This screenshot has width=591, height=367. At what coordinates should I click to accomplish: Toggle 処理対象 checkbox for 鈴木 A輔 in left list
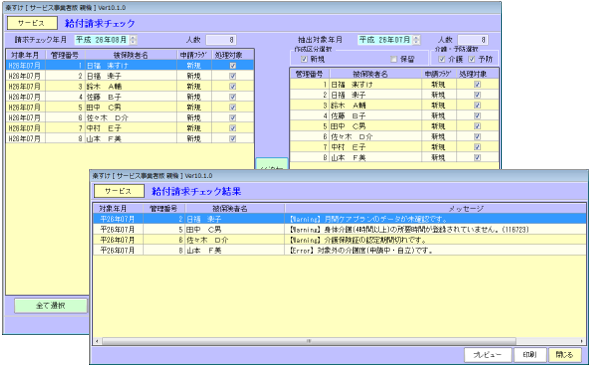click(x=233, y=86)
